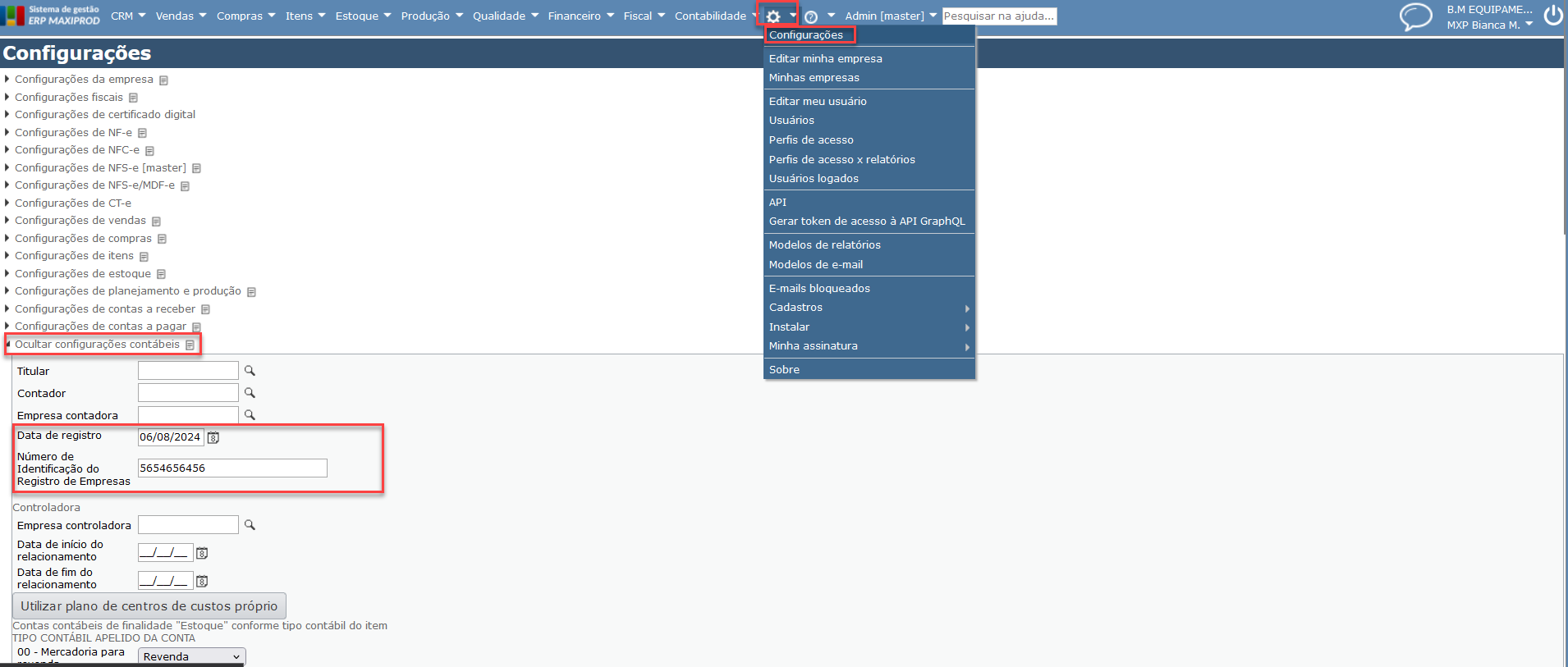Click the Empresa controladora input field

pyautogui.click(x=188, y=525)
